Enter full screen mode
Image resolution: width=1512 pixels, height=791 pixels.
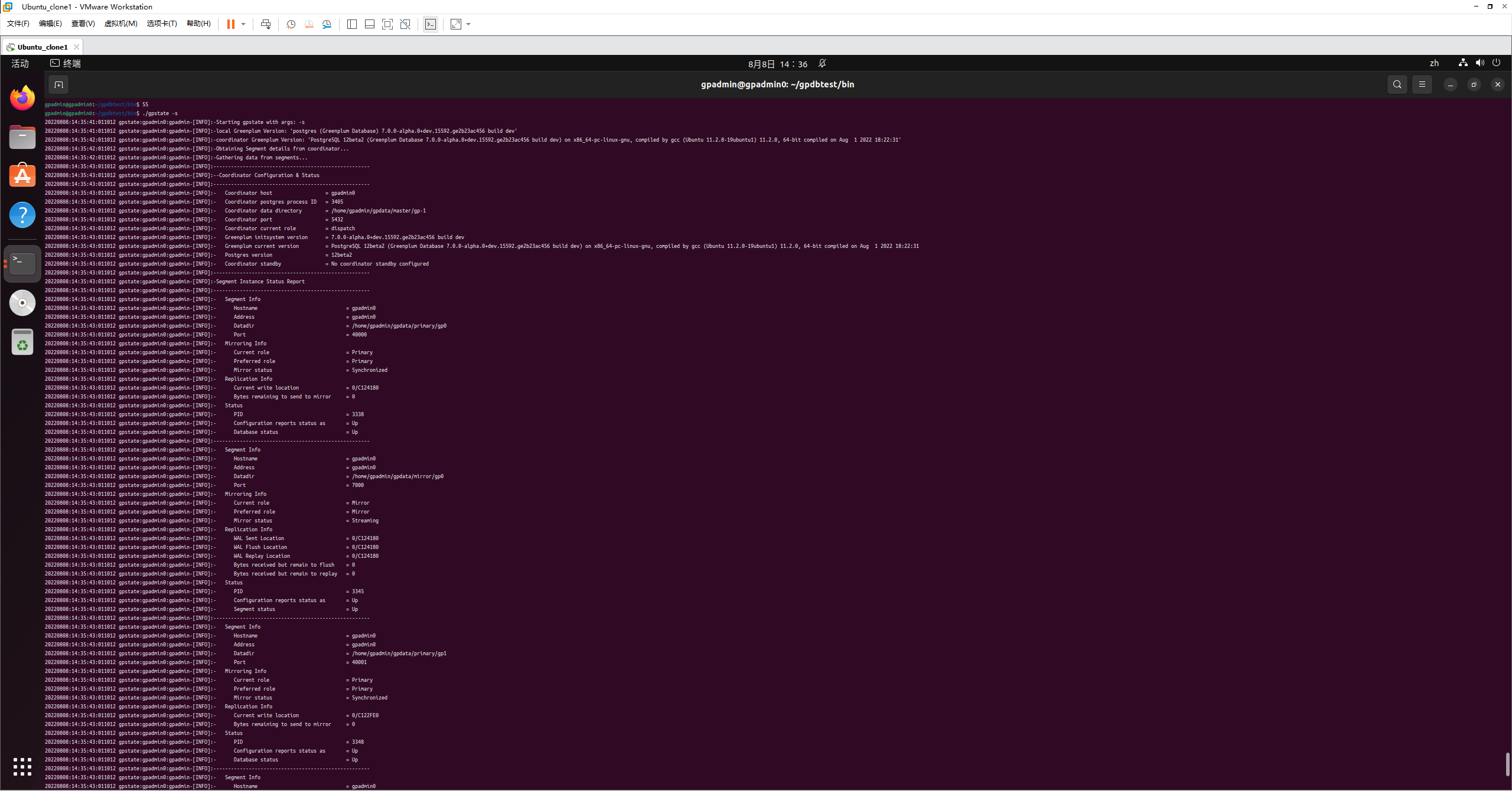click(x=387, y=24)
